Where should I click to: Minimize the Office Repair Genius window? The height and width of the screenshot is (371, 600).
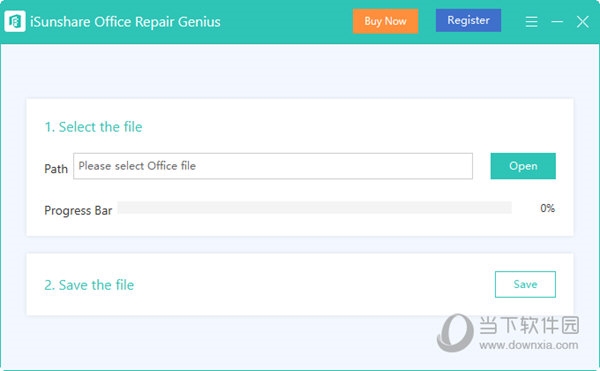557,21
